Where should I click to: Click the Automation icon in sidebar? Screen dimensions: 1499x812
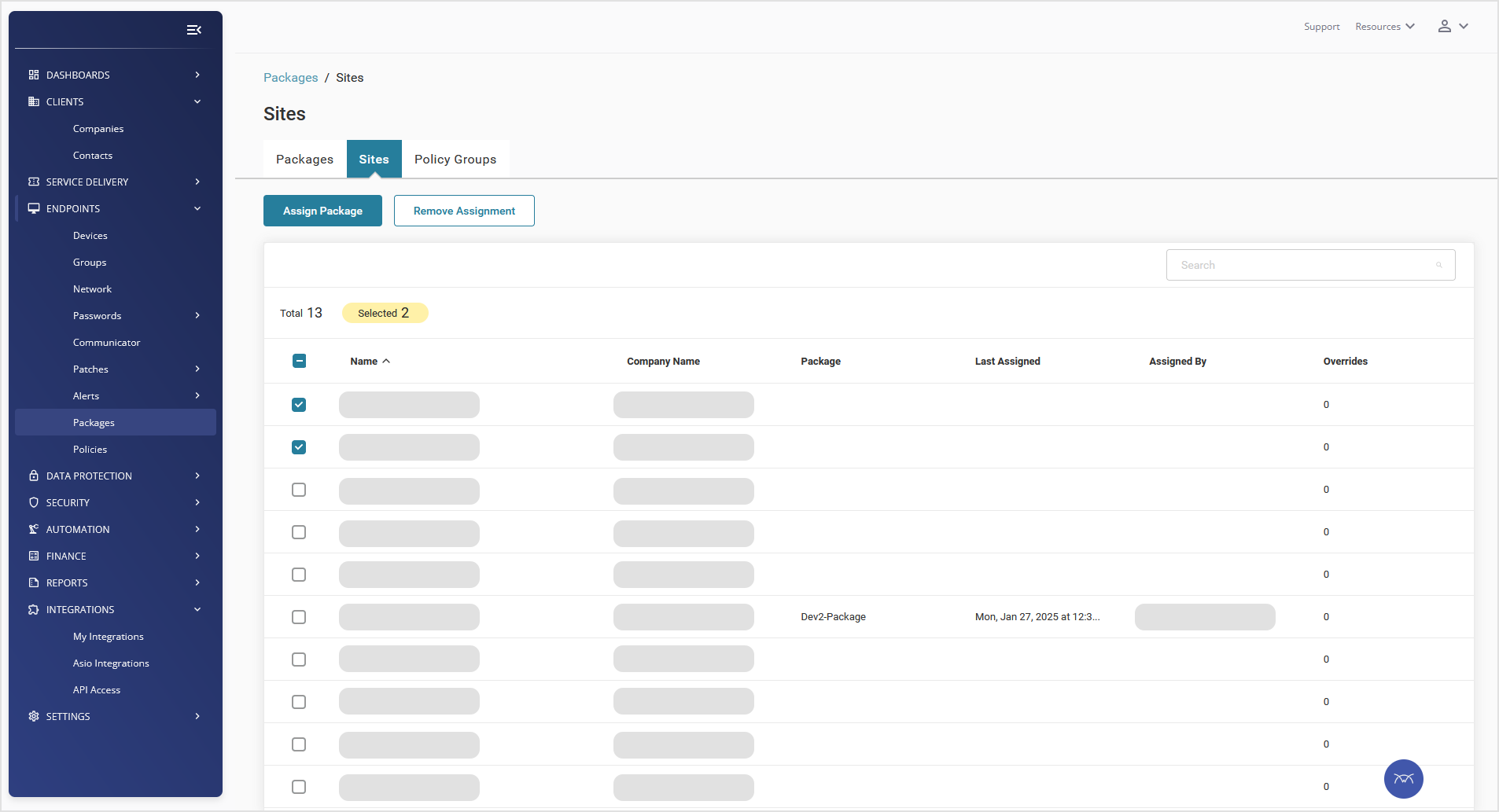(33, 529)
